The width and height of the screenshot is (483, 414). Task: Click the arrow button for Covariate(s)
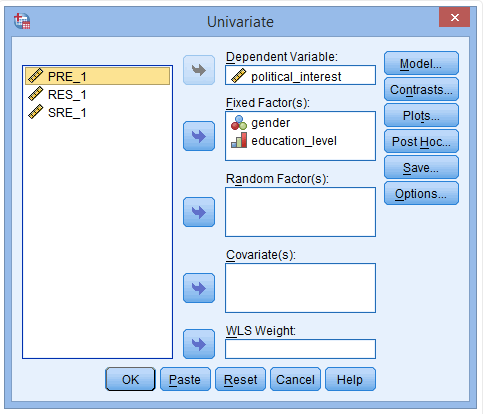tap(199, 288)
